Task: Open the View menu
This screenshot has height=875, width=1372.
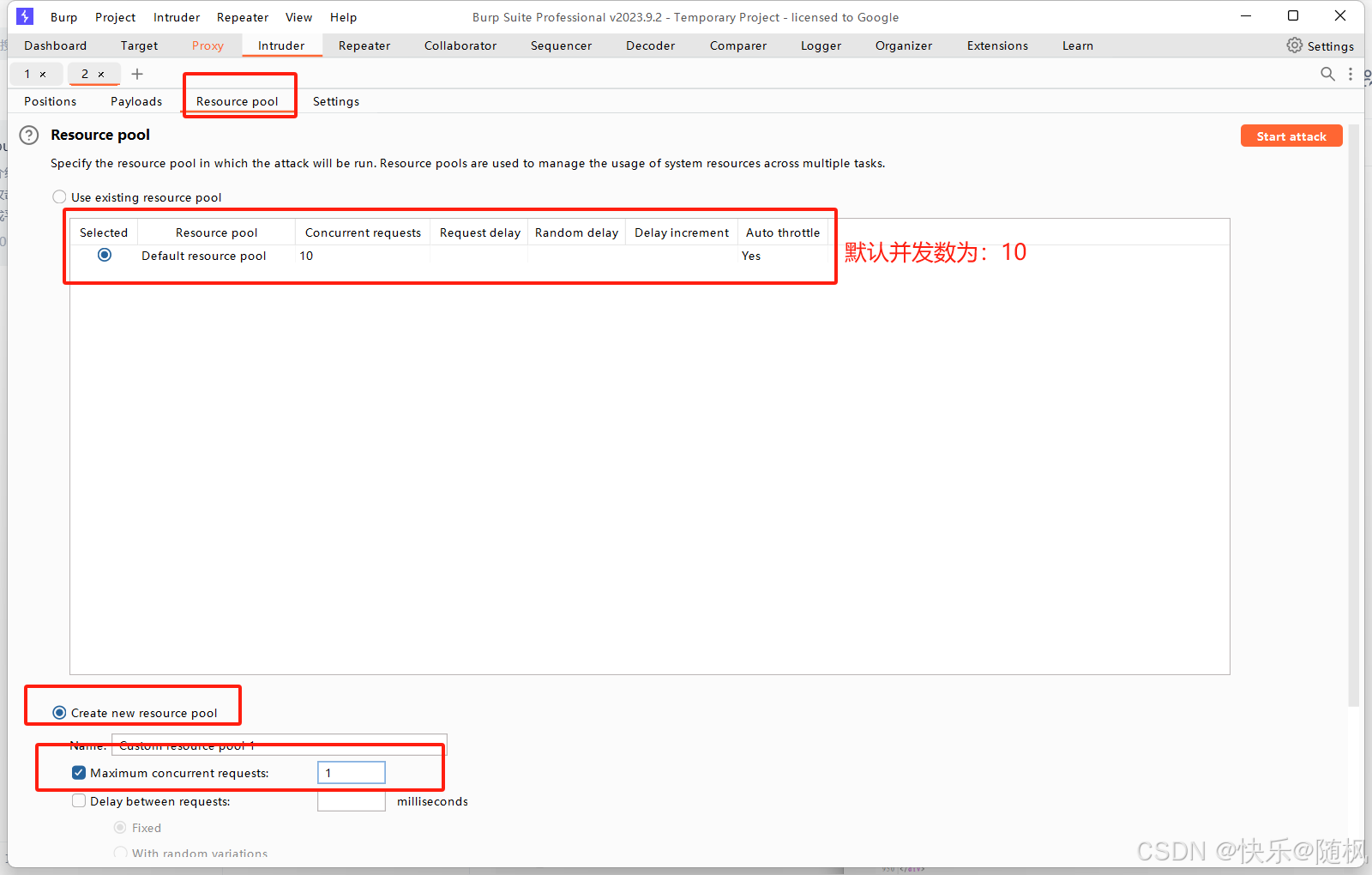Action: (x=298, y=17)
